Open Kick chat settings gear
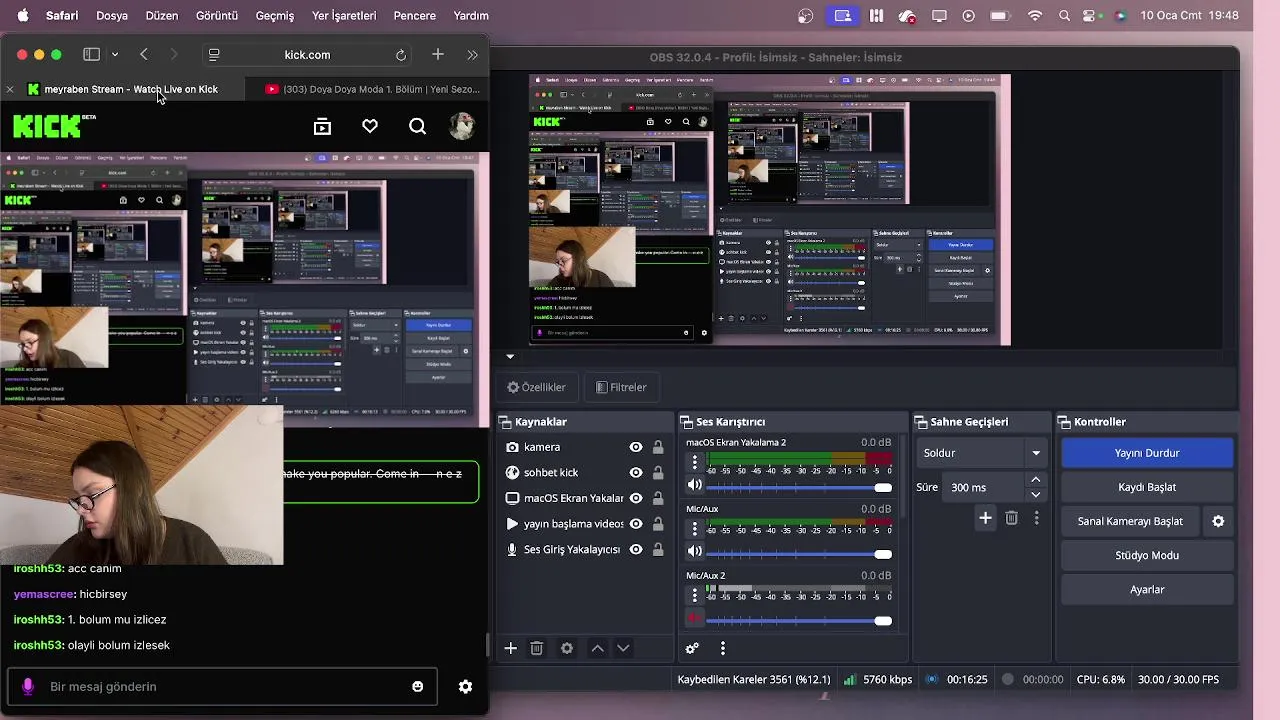Image resolution: width=1280 pixels, height=720 pixels. [465, 687]
